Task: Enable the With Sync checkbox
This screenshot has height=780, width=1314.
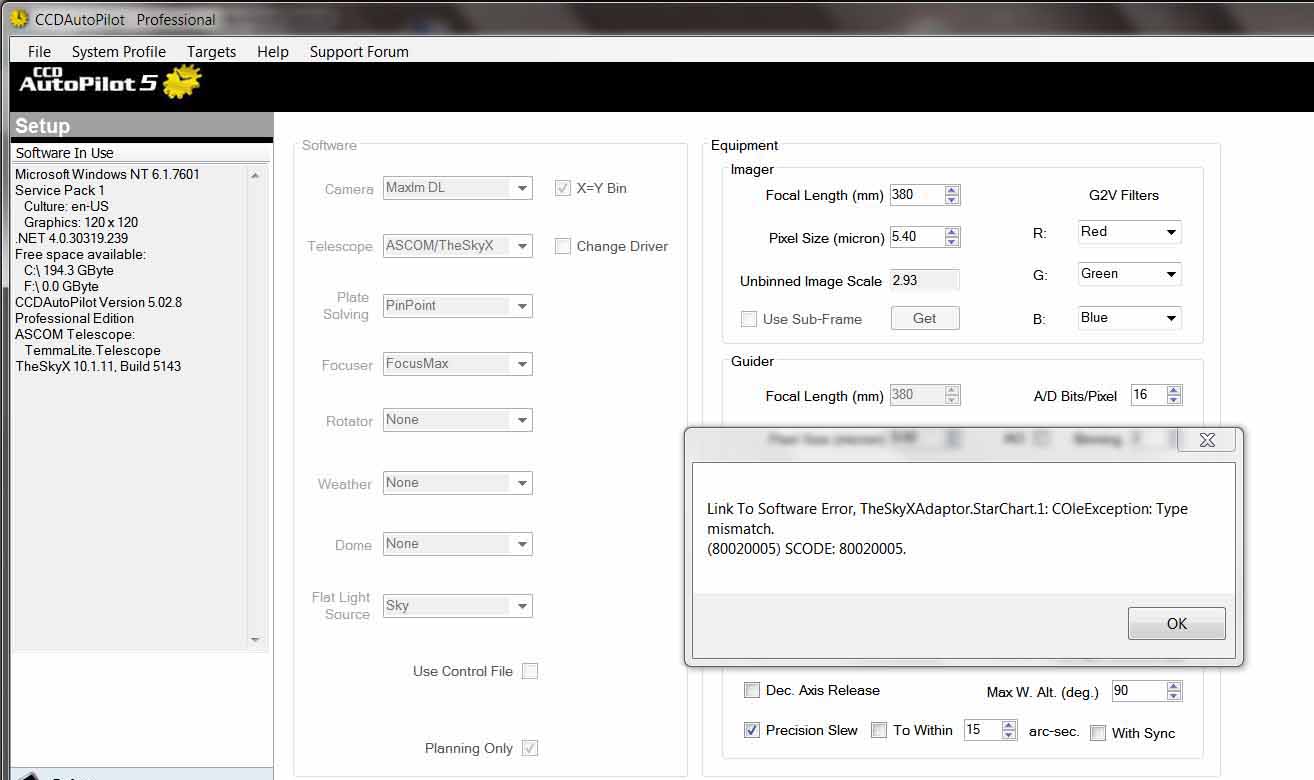Action: pos(1098,733)
